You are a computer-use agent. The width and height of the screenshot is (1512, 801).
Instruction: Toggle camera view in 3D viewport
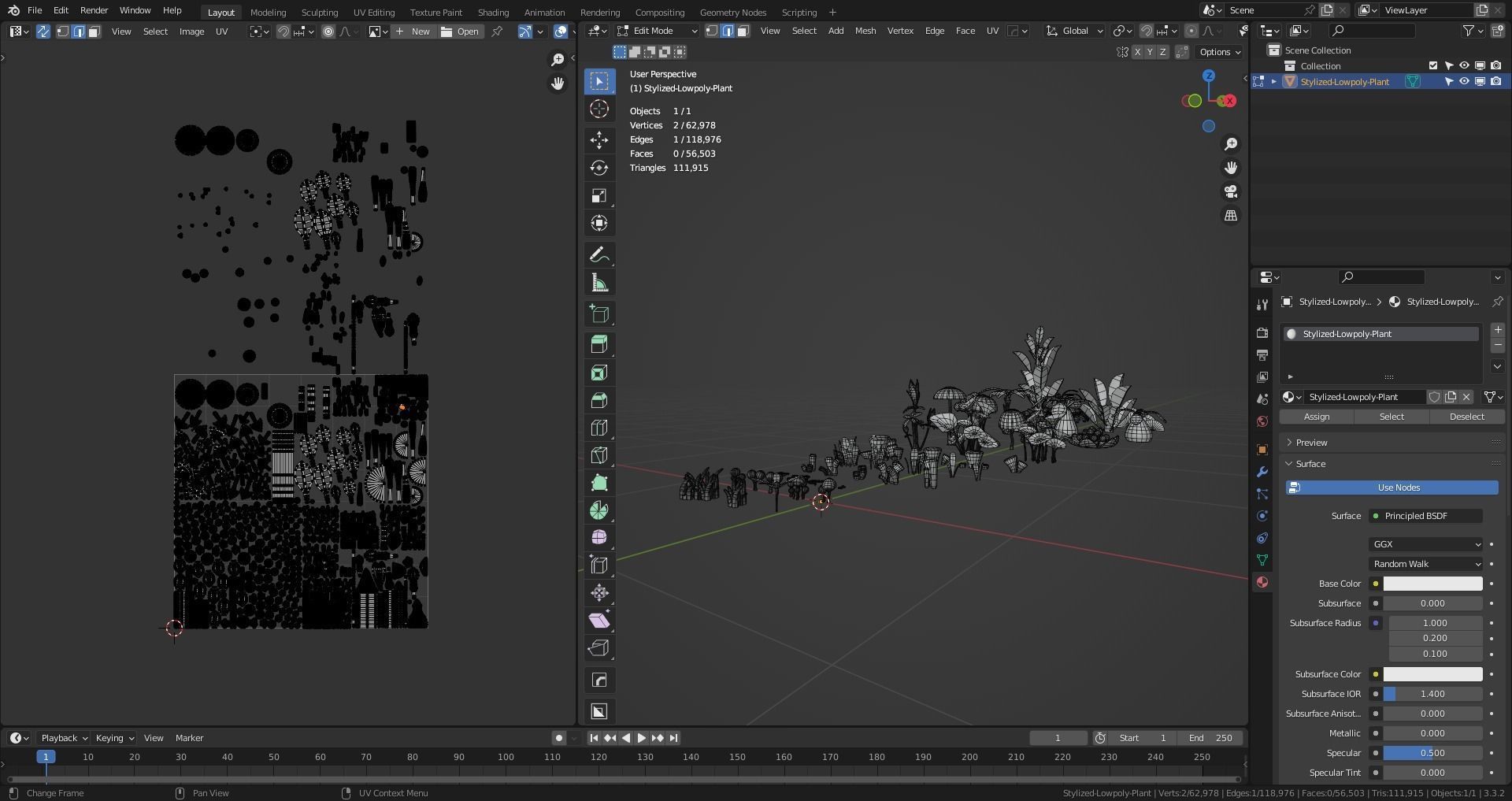[1230, 191]
